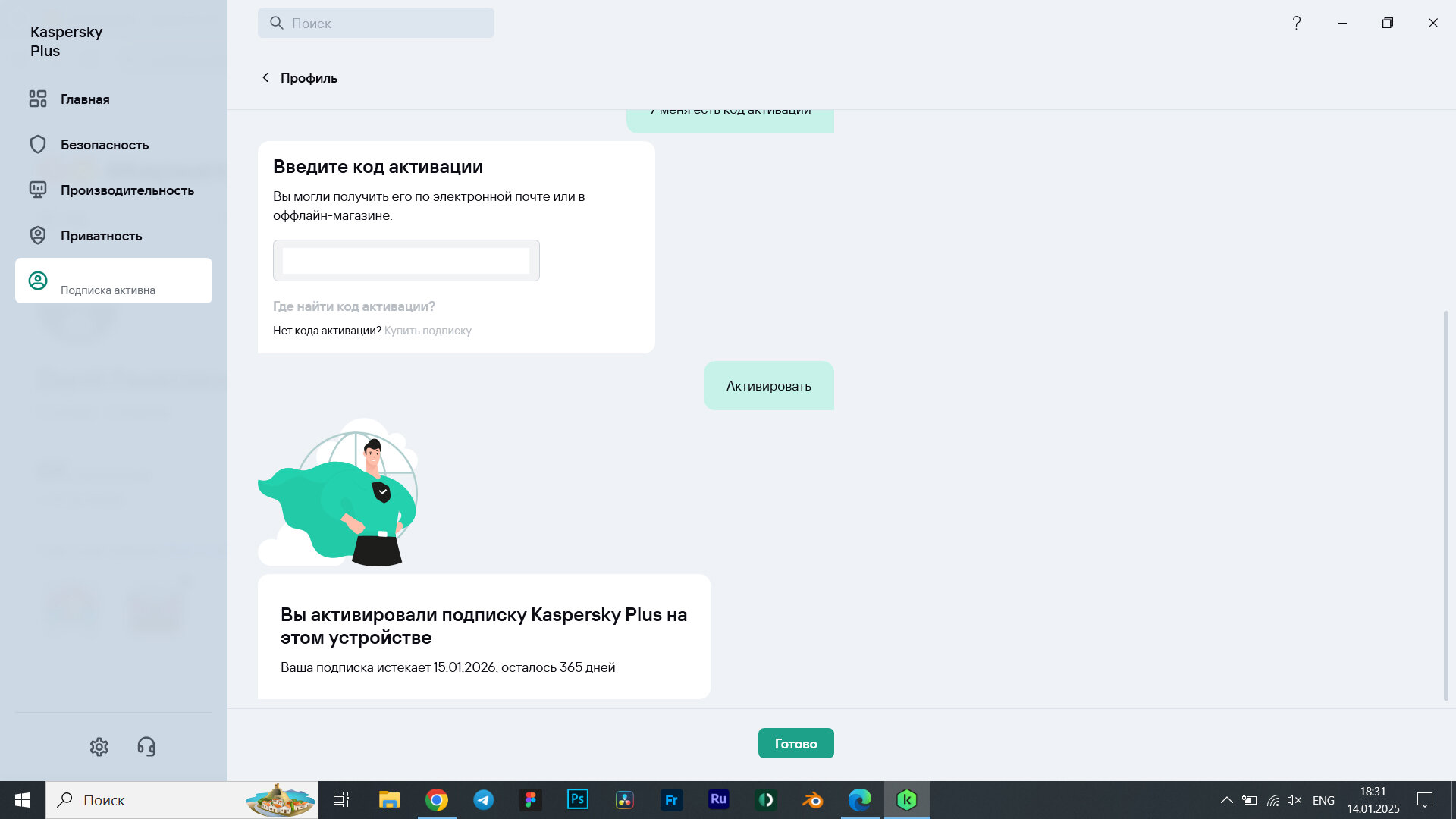Click the vertical scrollbar on the right
1456x819 pixels.
coord(1445,505)
